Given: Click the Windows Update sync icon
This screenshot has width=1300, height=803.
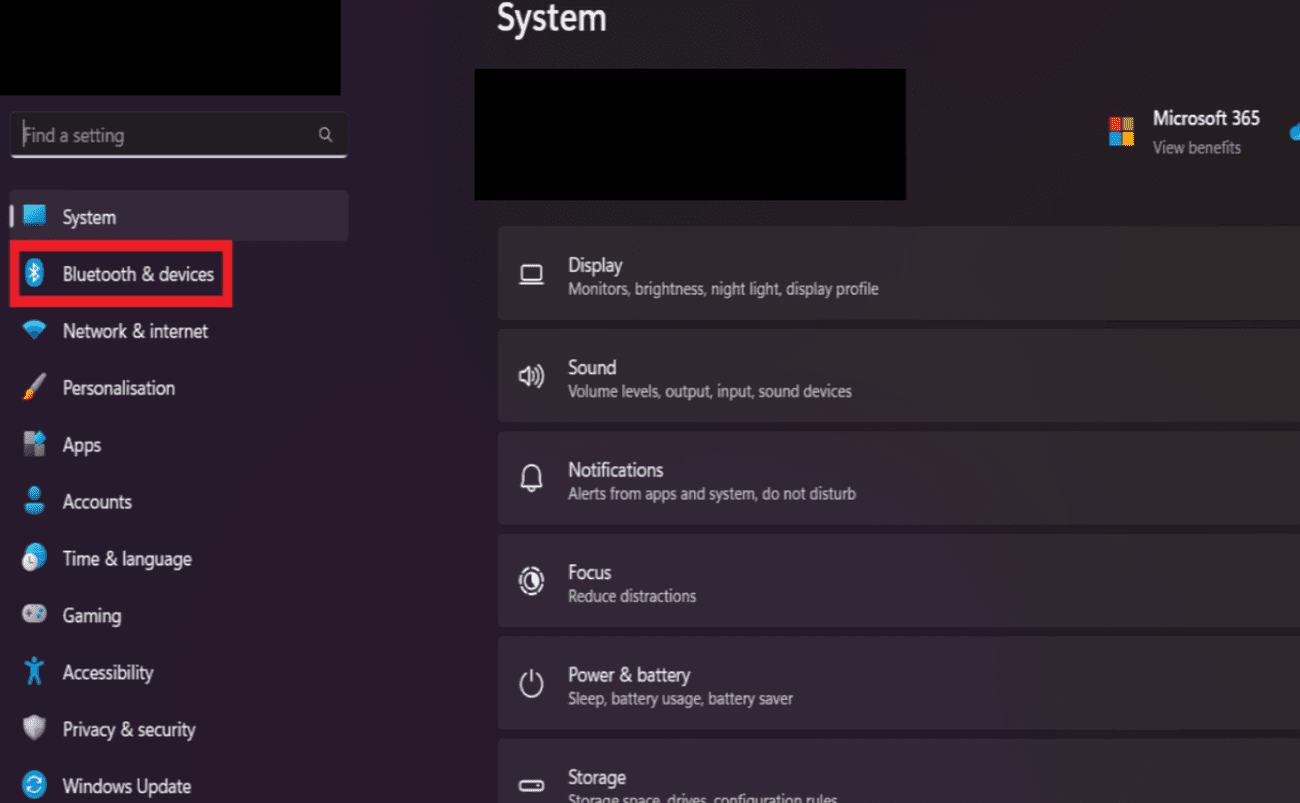Looking at the screenshot, I should click(35, 785).
